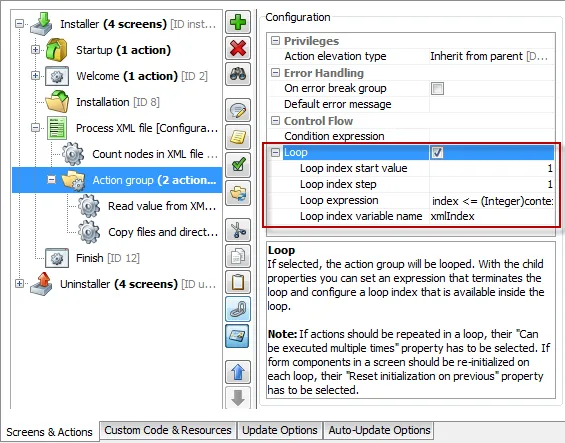Click the picture card toolbar icon
Viewport: 565px width, 443px height.
(x=238, y=336)
